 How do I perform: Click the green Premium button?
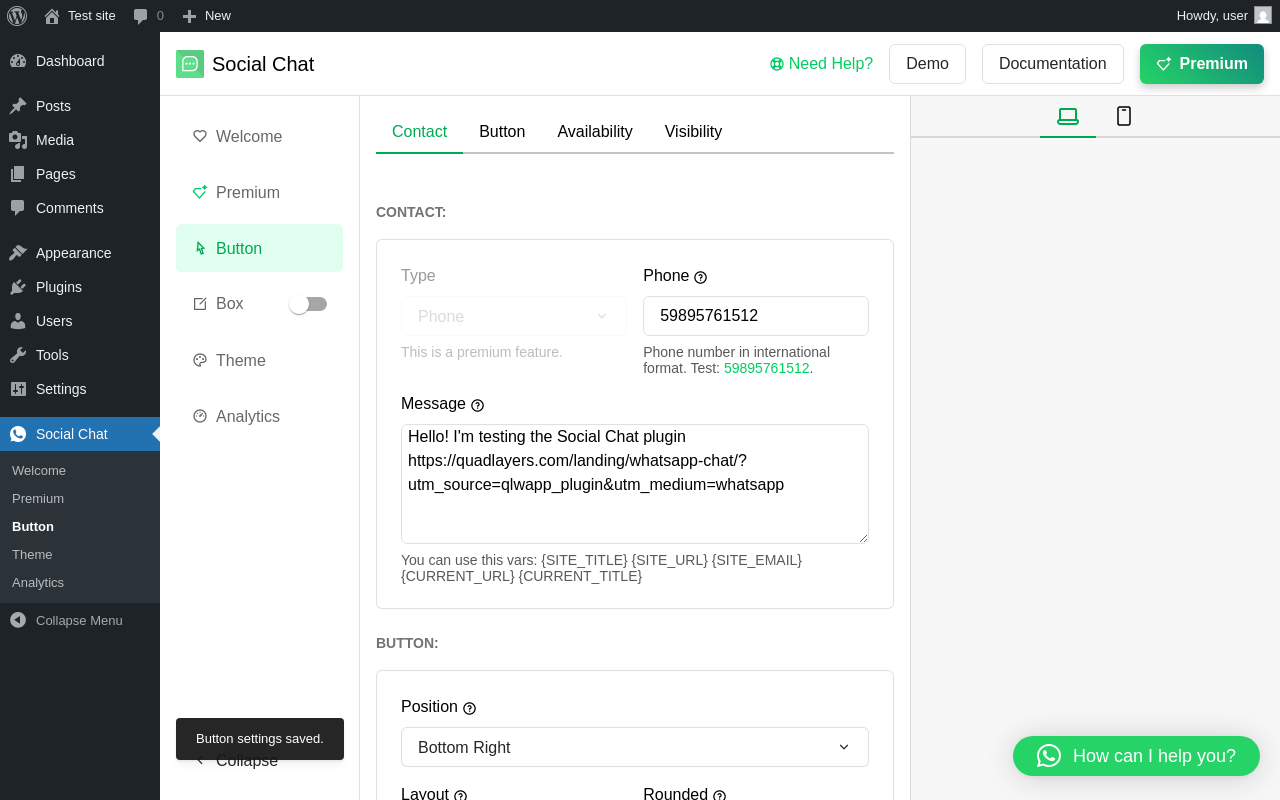click(x=1201, y=64)
